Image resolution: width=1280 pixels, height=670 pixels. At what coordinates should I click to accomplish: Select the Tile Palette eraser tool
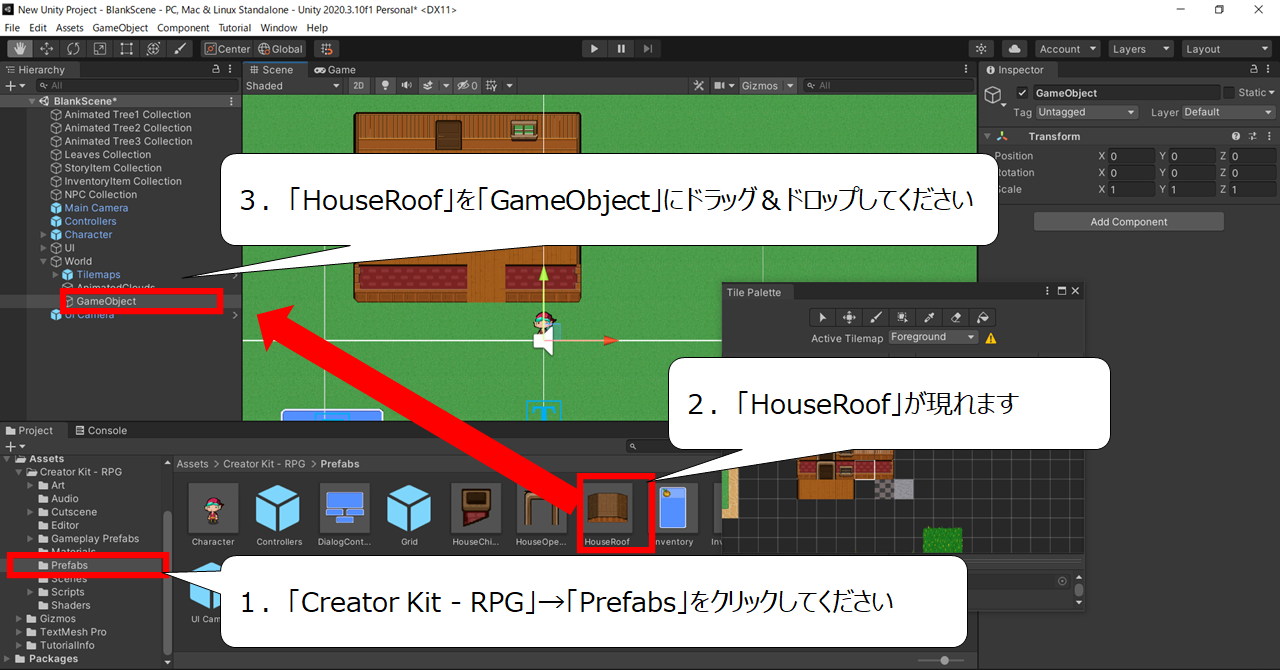[x=957, y=317]
